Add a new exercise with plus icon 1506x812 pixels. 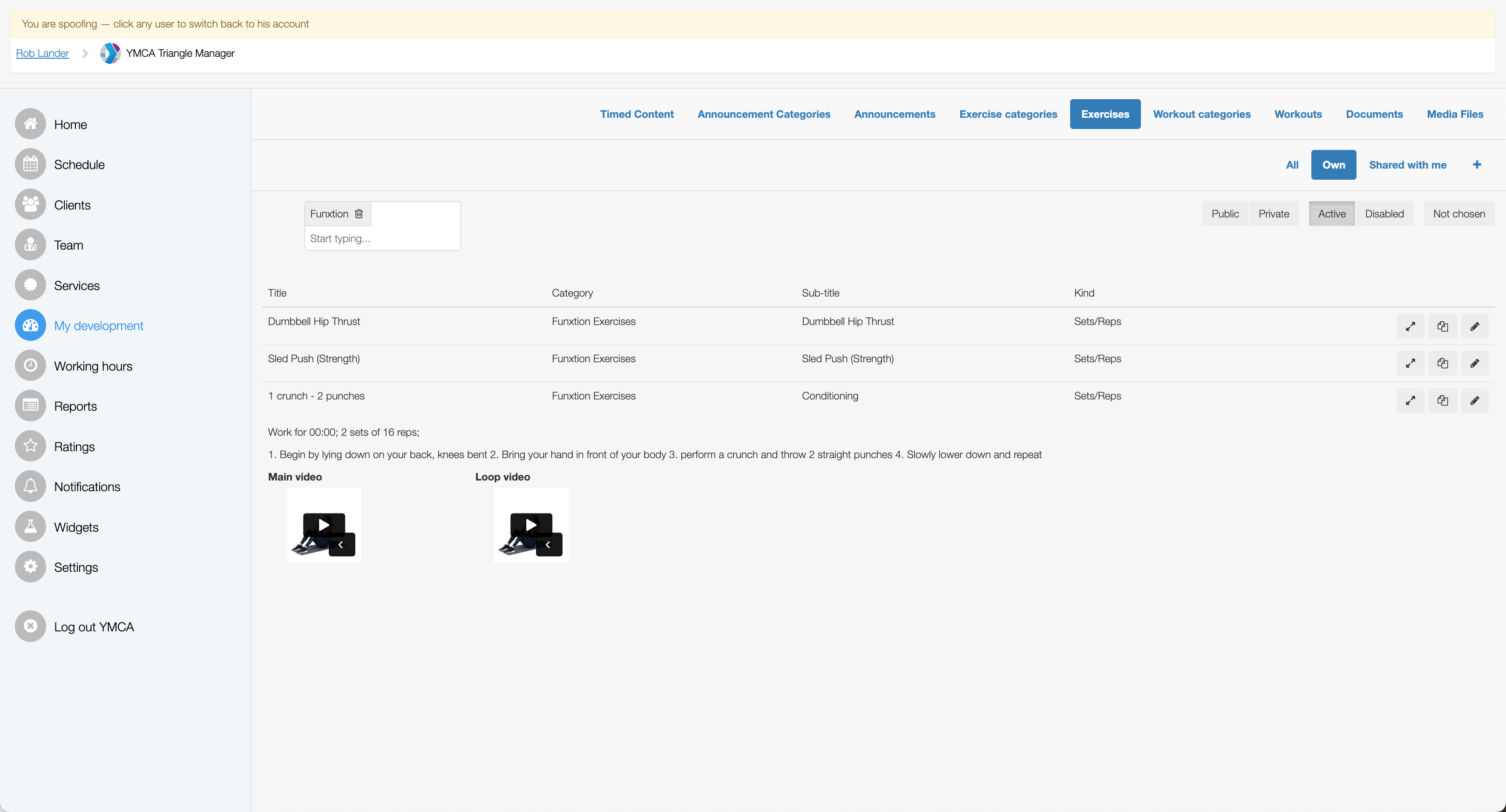[1477, 165]
